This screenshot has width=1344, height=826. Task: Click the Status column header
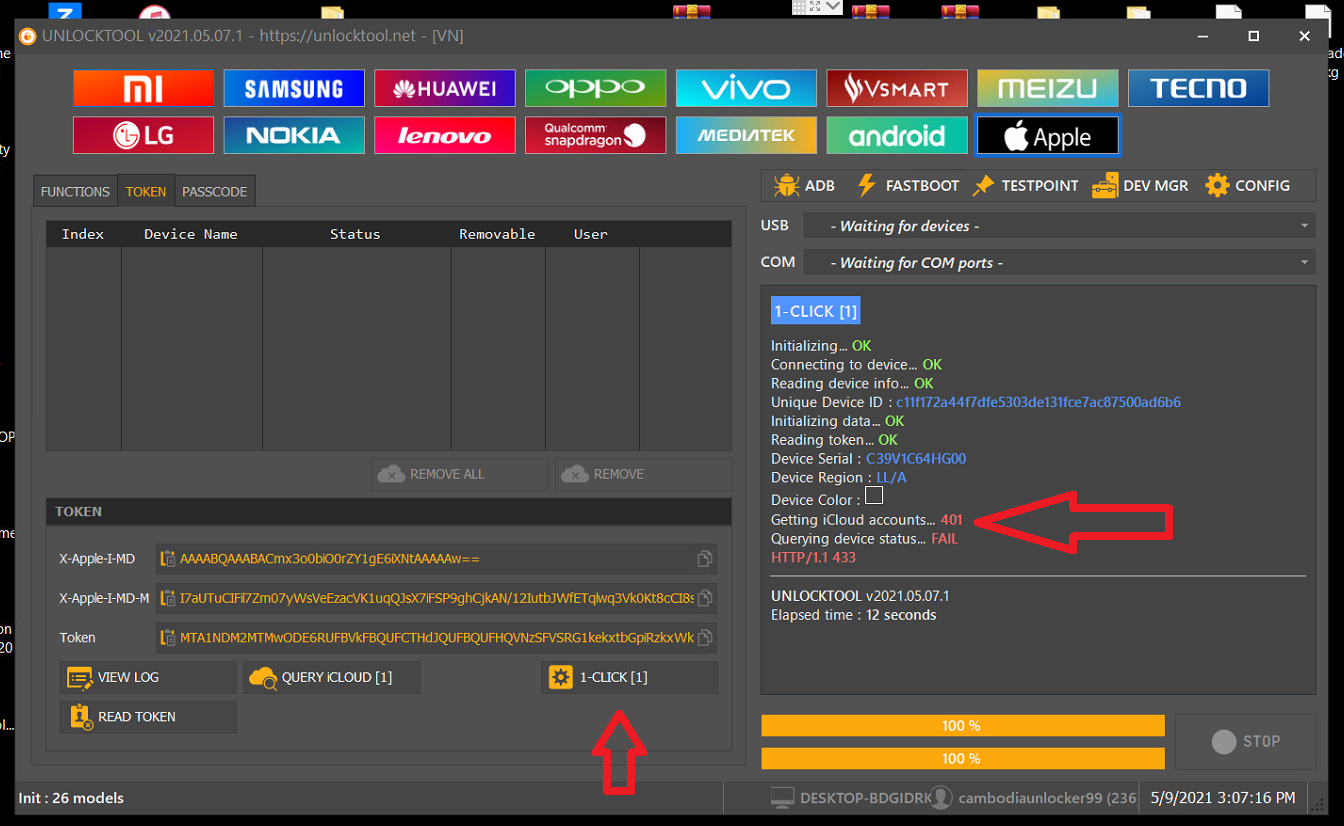coord(356,234)
